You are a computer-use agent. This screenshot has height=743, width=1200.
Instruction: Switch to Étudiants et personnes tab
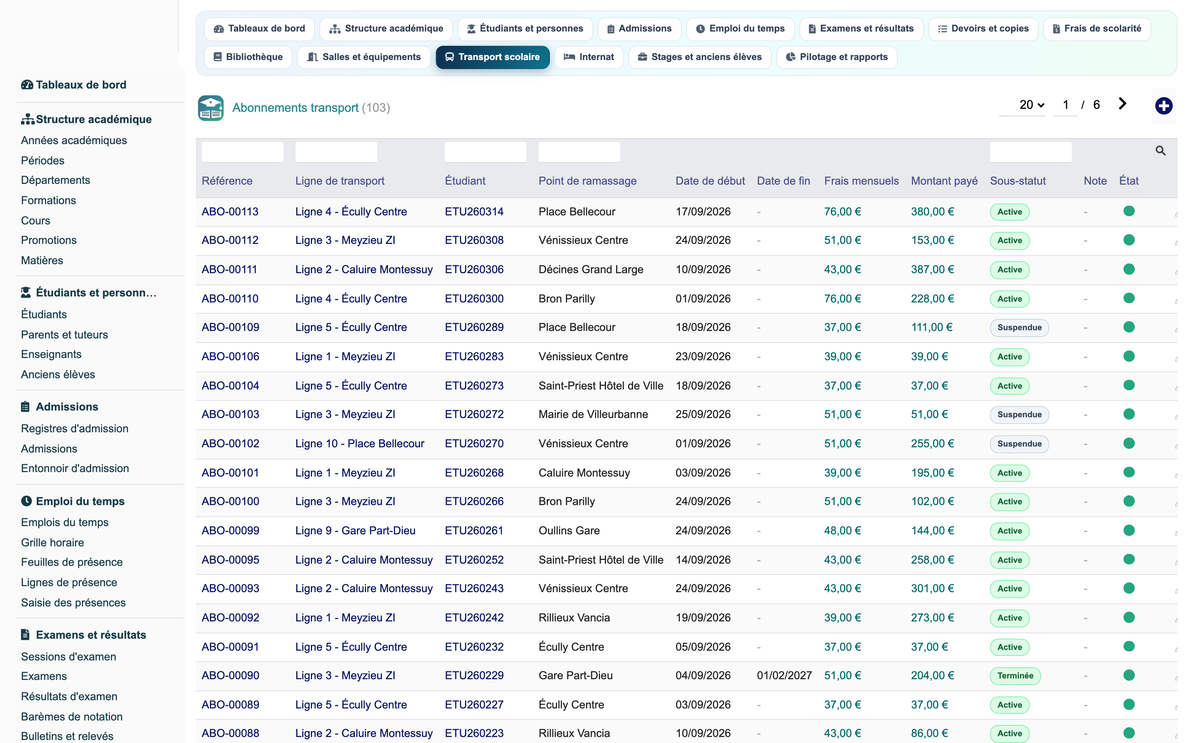point(526,29)
